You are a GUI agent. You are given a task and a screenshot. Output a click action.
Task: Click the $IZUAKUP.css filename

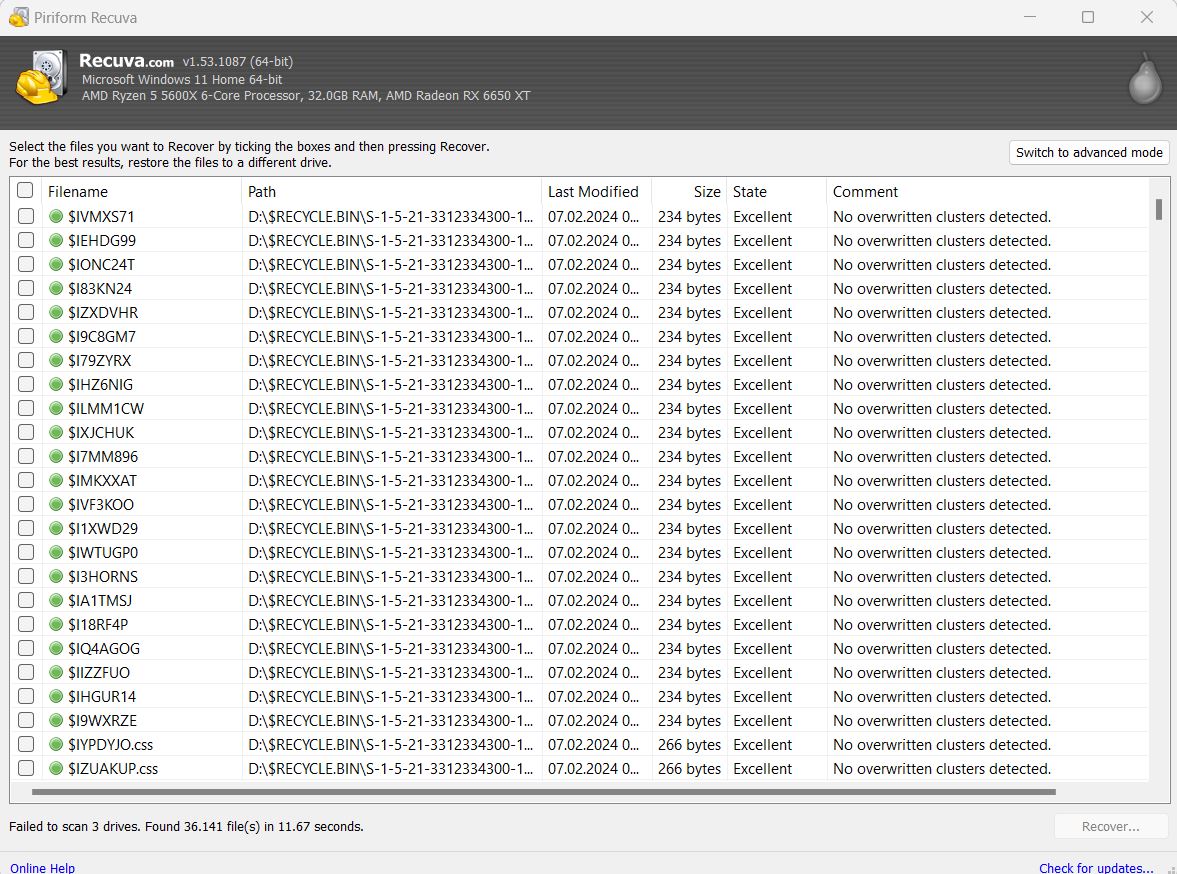click(113, 768)
